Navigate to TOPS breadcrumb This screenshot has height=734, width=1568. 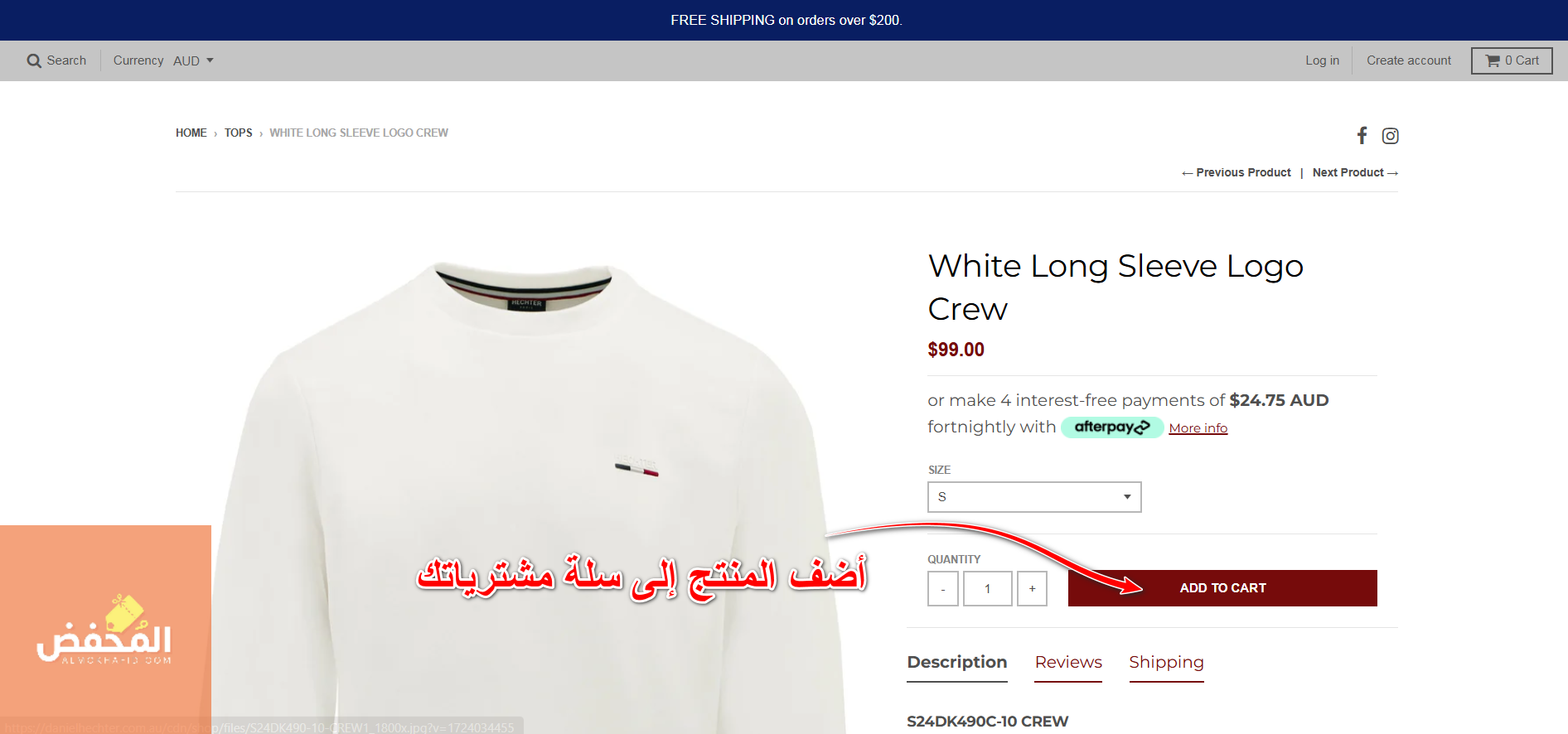pyautogui.click(x=238, y=133)
